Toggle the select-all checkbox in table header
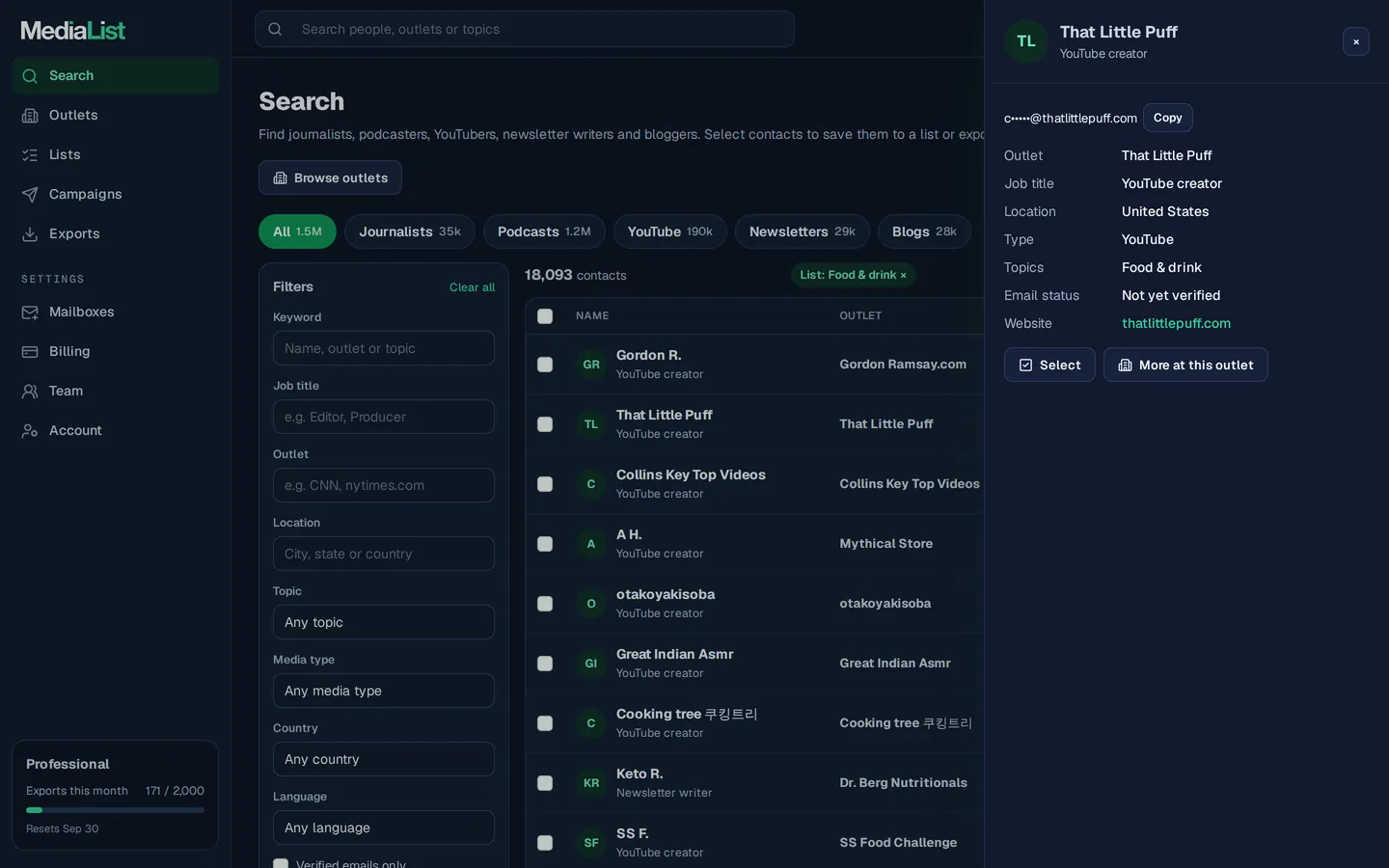Screen dimensions: 1389x868 click(545, 316)
